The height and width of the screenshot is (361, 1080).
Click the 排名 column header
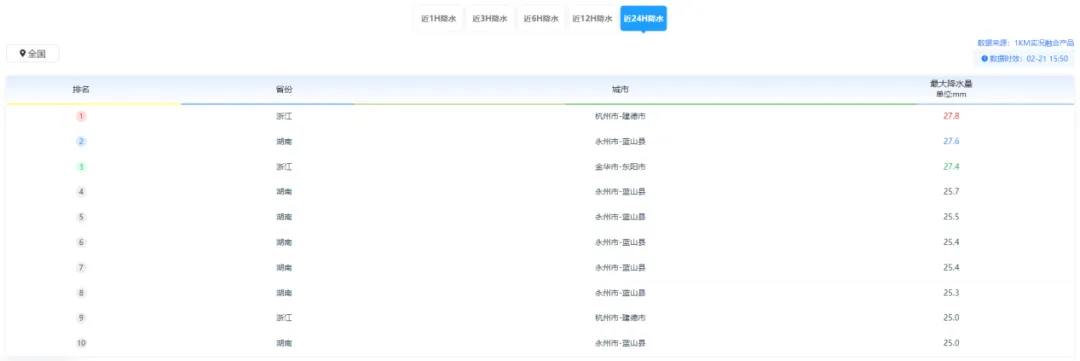click(81, 90)
